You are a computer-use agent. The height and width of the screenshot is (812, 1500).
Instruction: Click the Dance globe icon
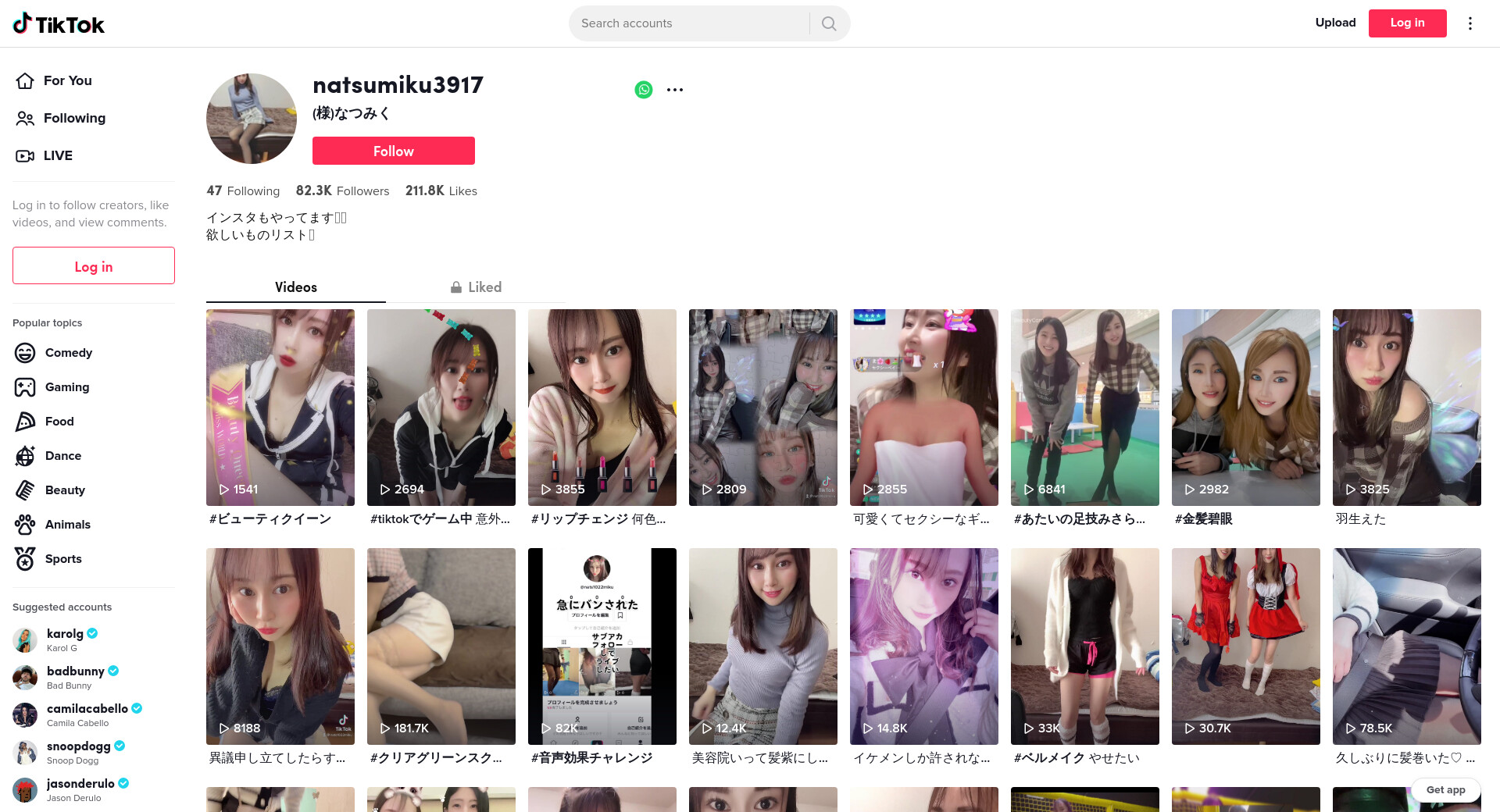[25, 456]
